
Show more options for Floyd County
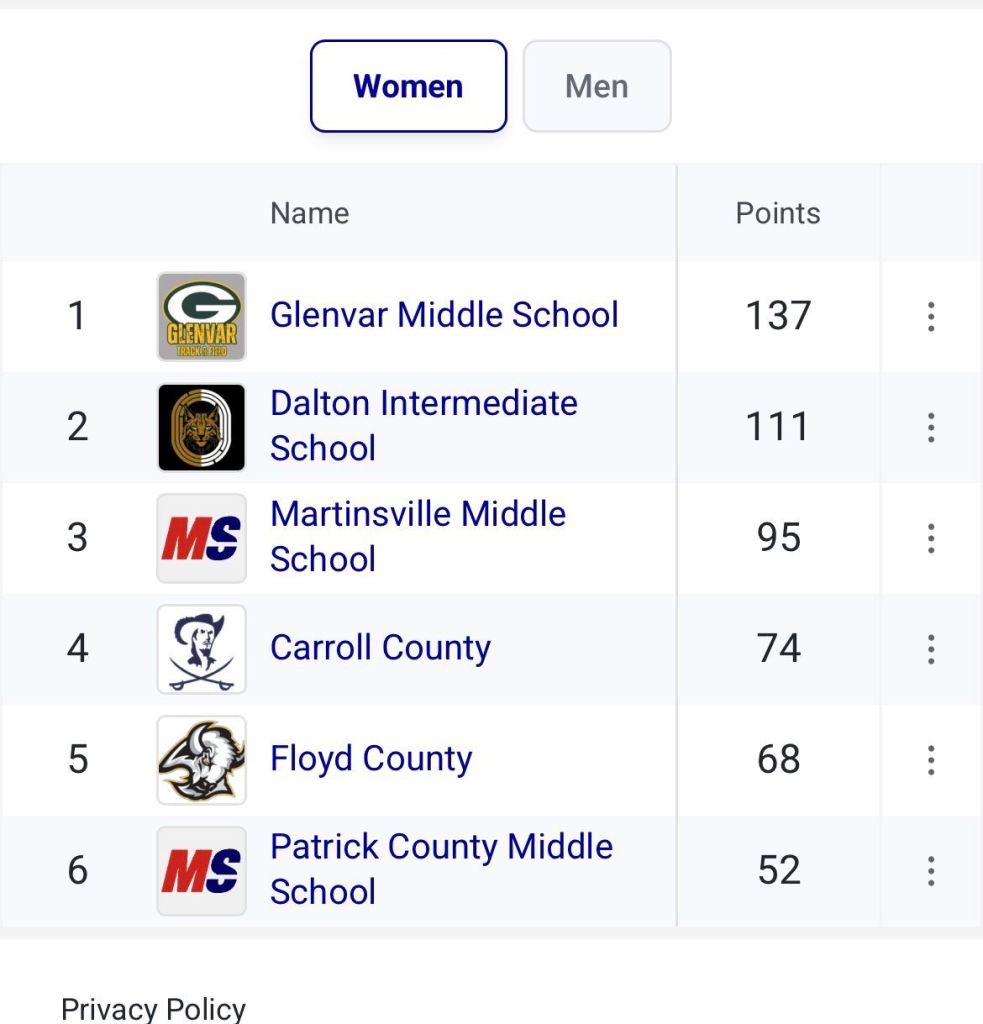click(x=930, y=760)
